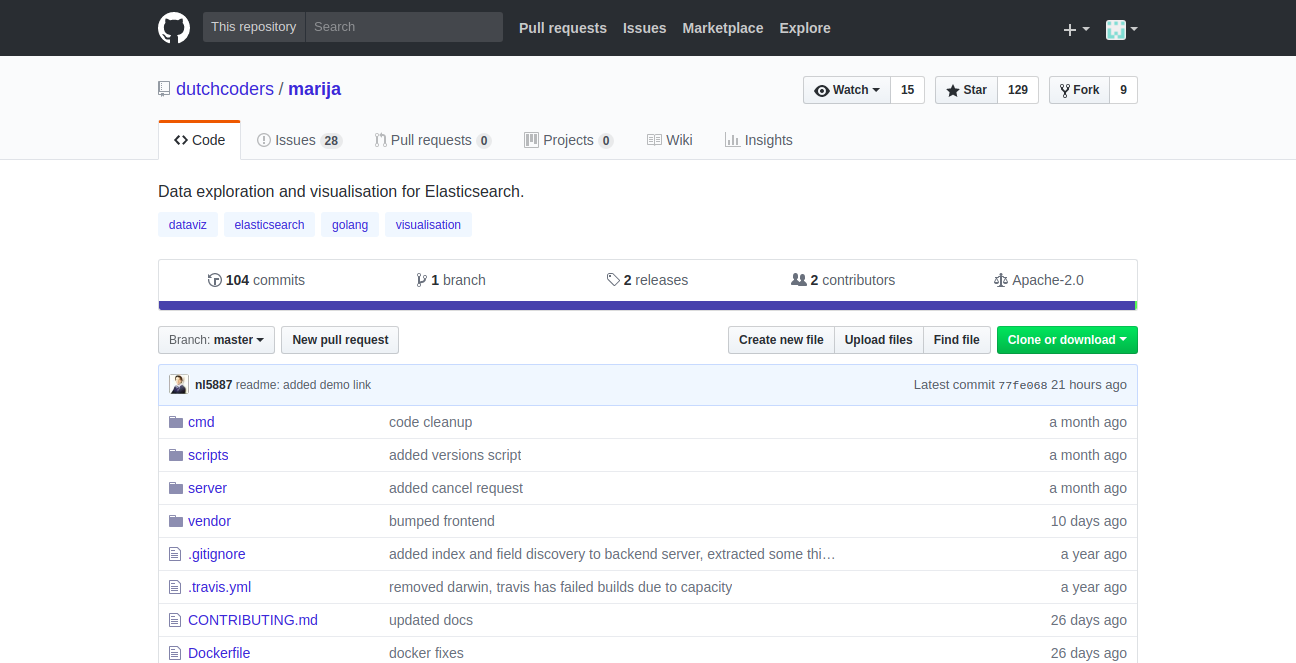Click the Apache-2.0 license scale icon
The height and width of the screenshot is (663, 1296).
[1000, 280]
